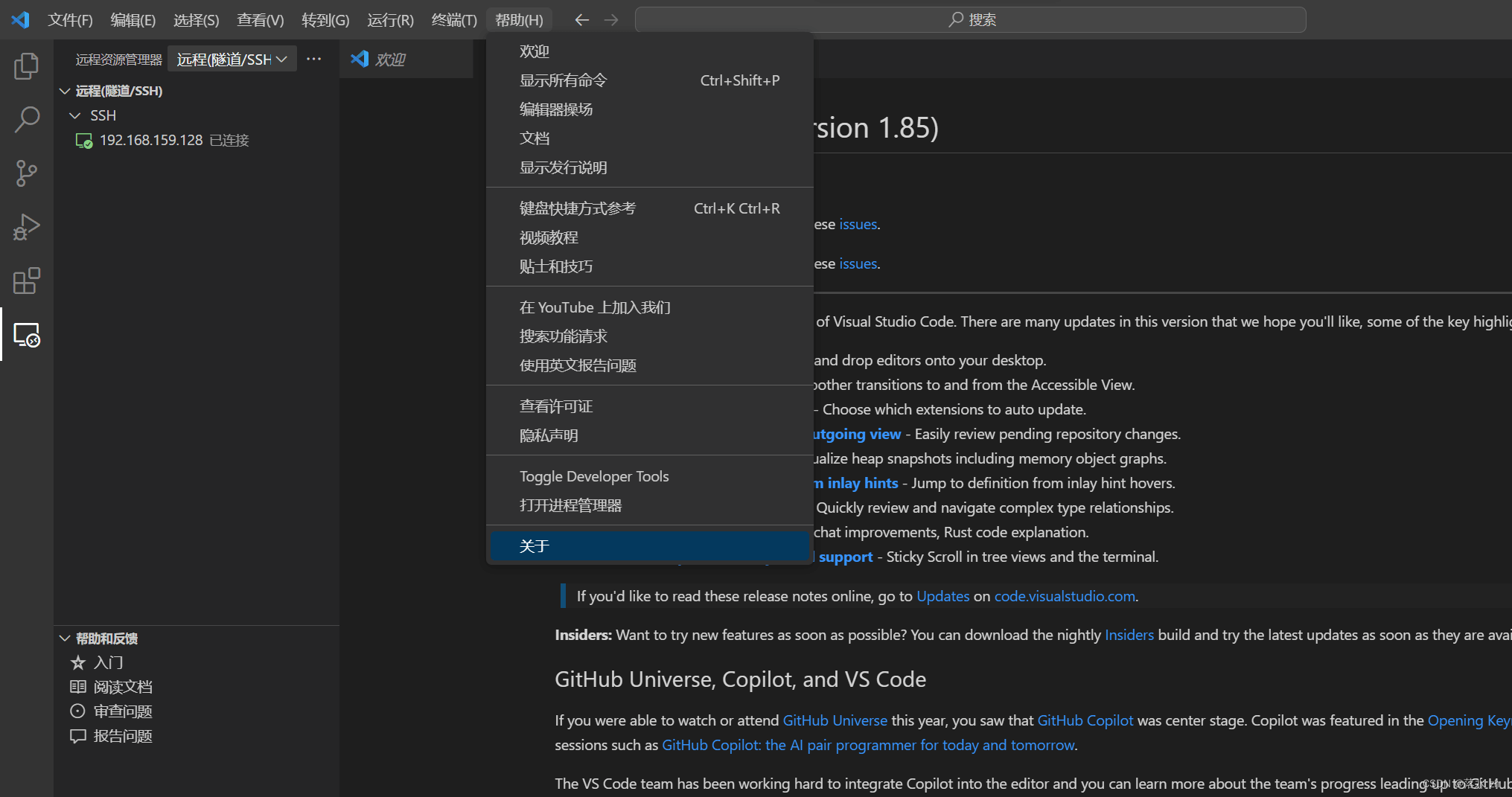Choose 文档 menu entry

[x=649, y=138]
